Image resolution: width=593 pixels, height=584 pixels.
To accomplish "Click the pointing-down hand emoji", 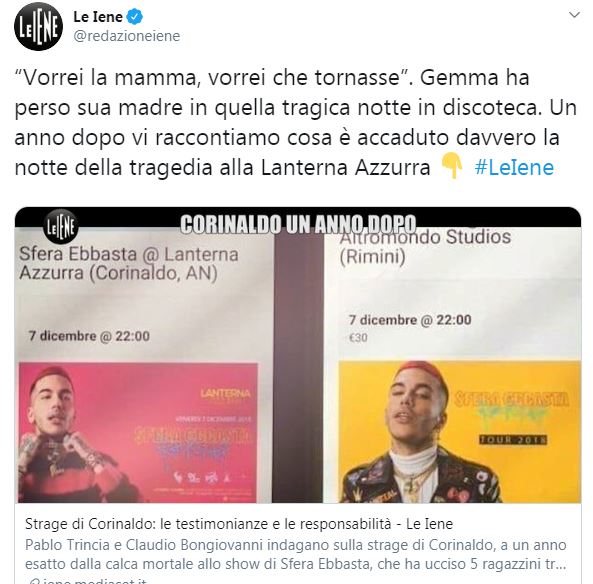I will (x=452, y=166).
